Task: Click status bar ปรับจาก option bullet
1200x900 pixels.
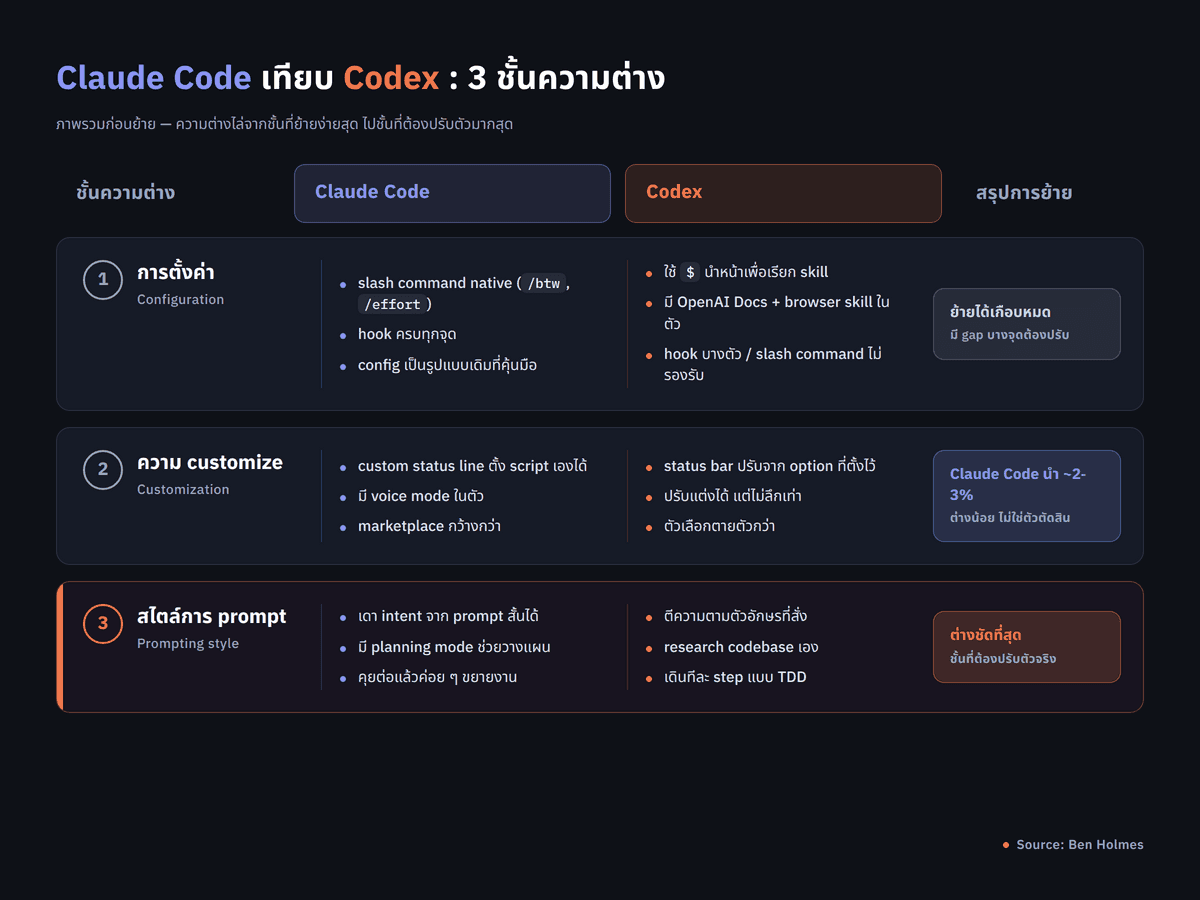Action: coord(770,466)
